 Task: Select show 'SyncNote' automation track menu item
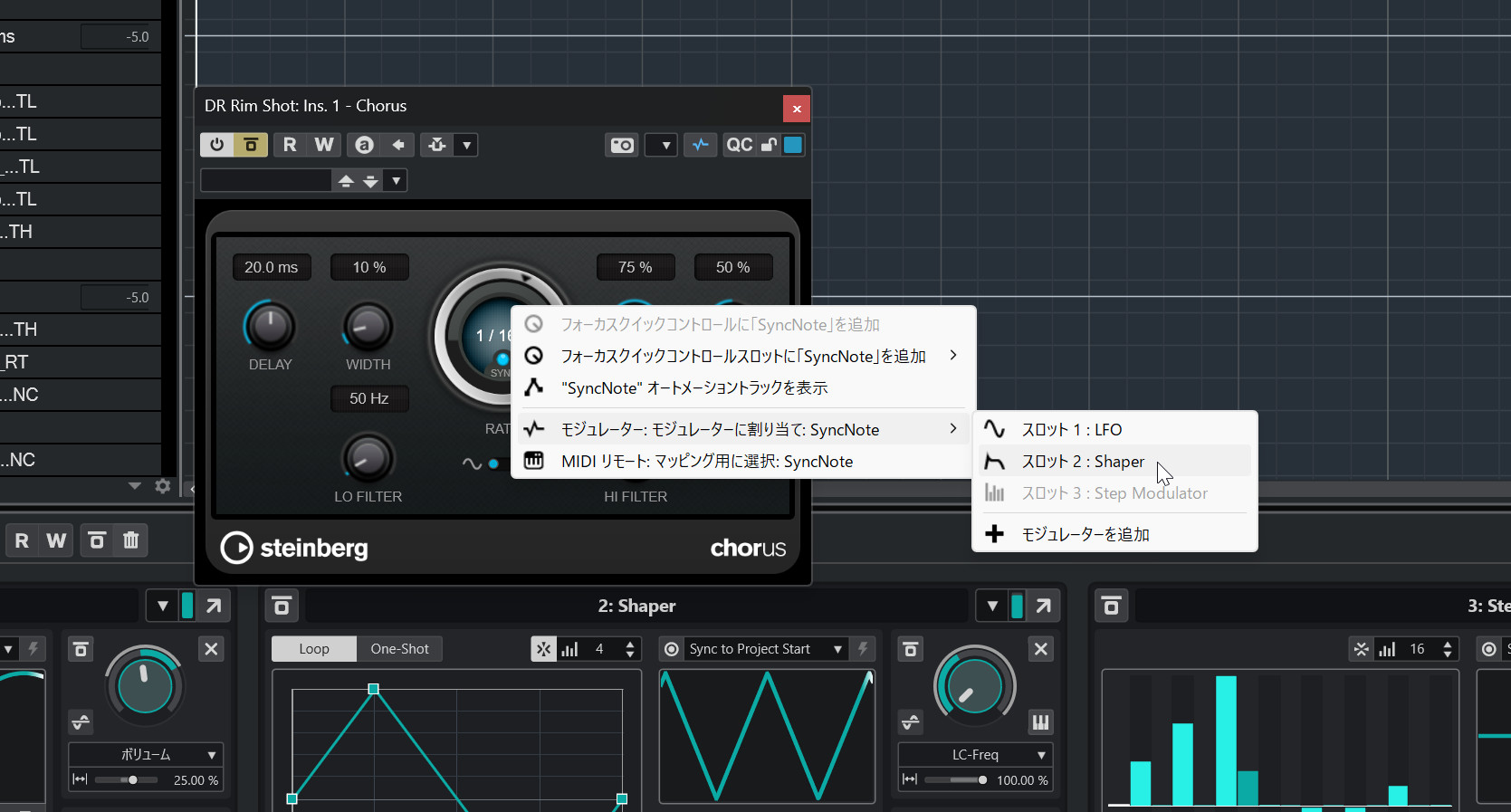coord(743,387)
